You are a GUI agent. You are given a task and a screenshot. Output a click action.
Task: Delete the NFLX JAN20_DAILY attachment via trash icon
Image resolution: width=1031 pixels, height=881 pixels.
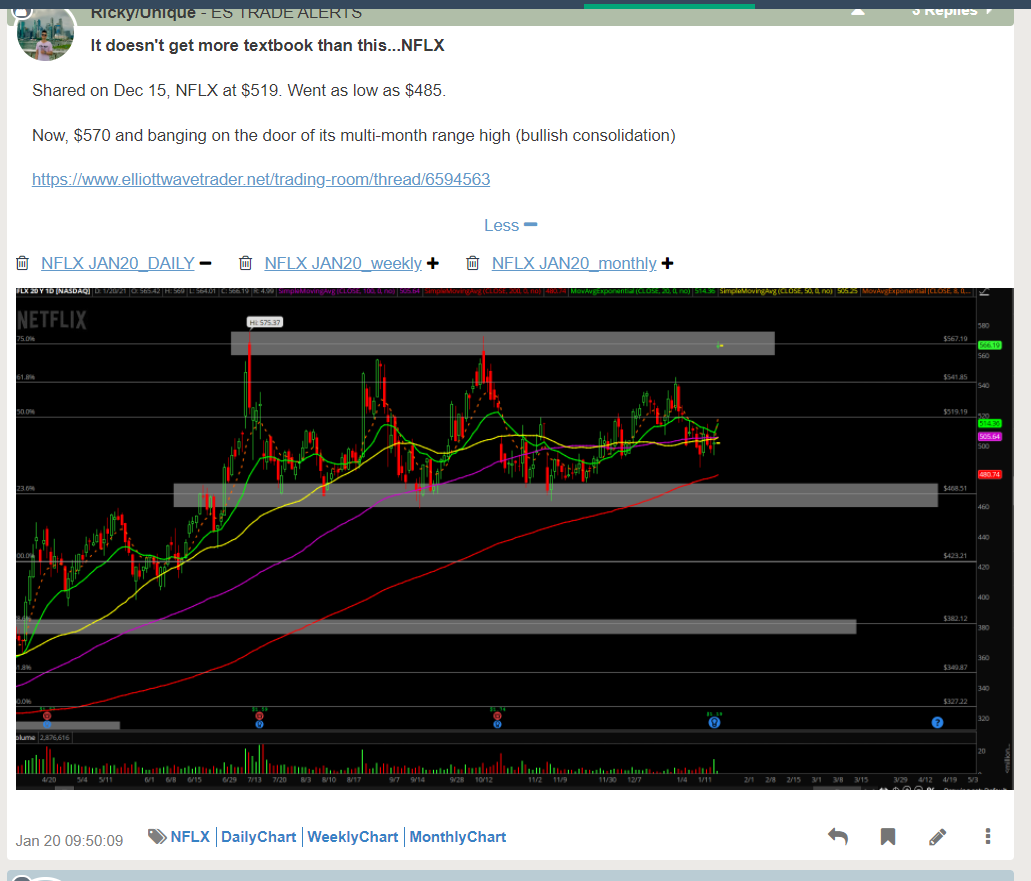22,263
